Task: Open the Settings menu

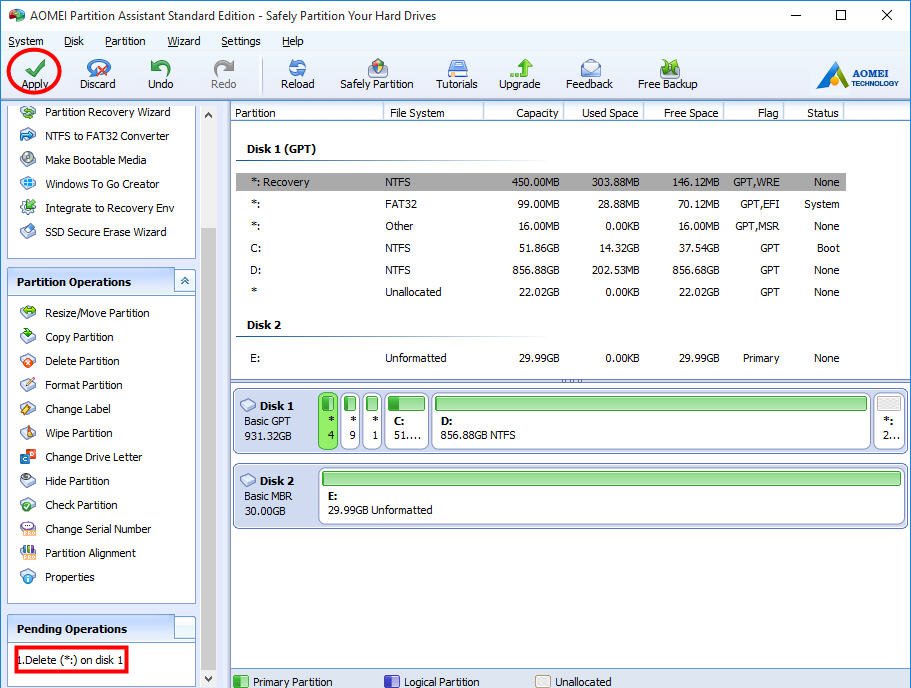Action: pyautogui.click(x=240, y=41)
